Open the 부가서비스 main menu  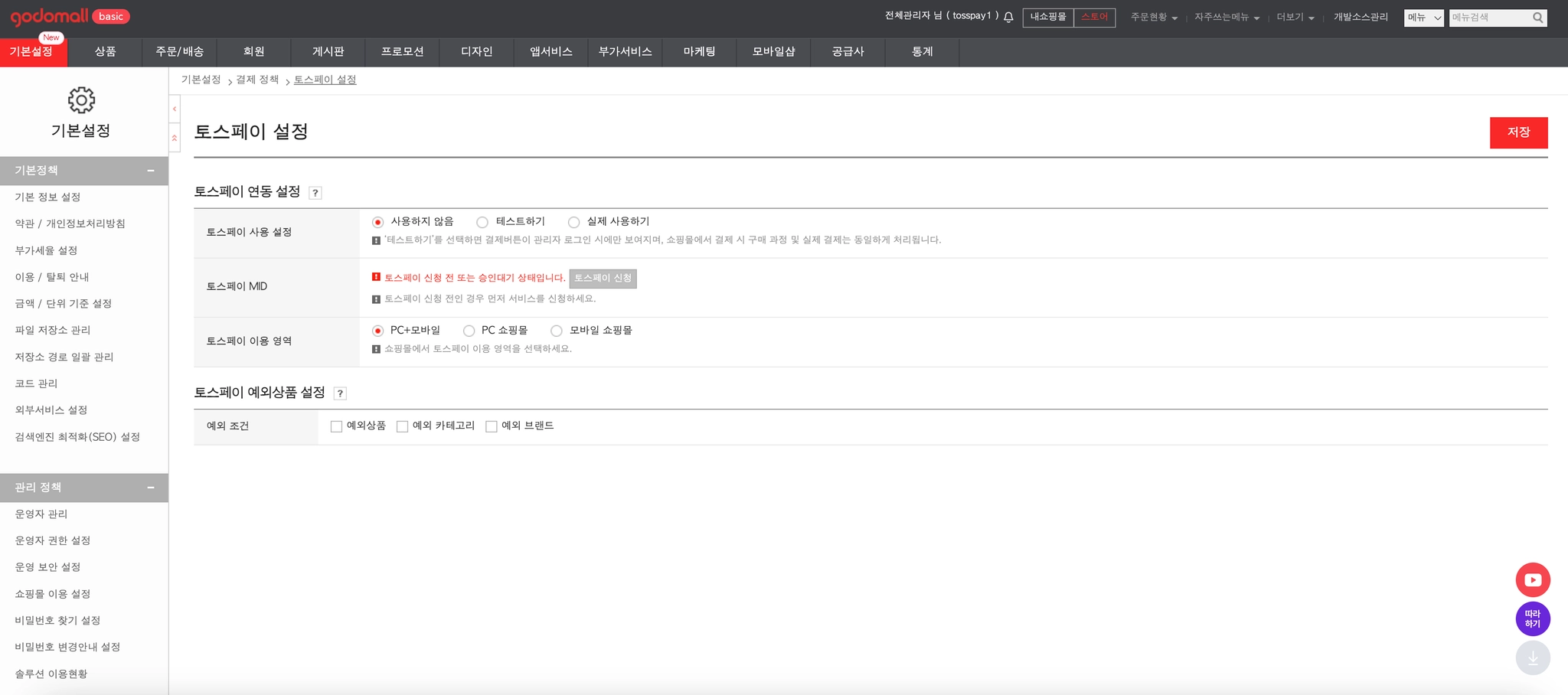click(626, 52)
